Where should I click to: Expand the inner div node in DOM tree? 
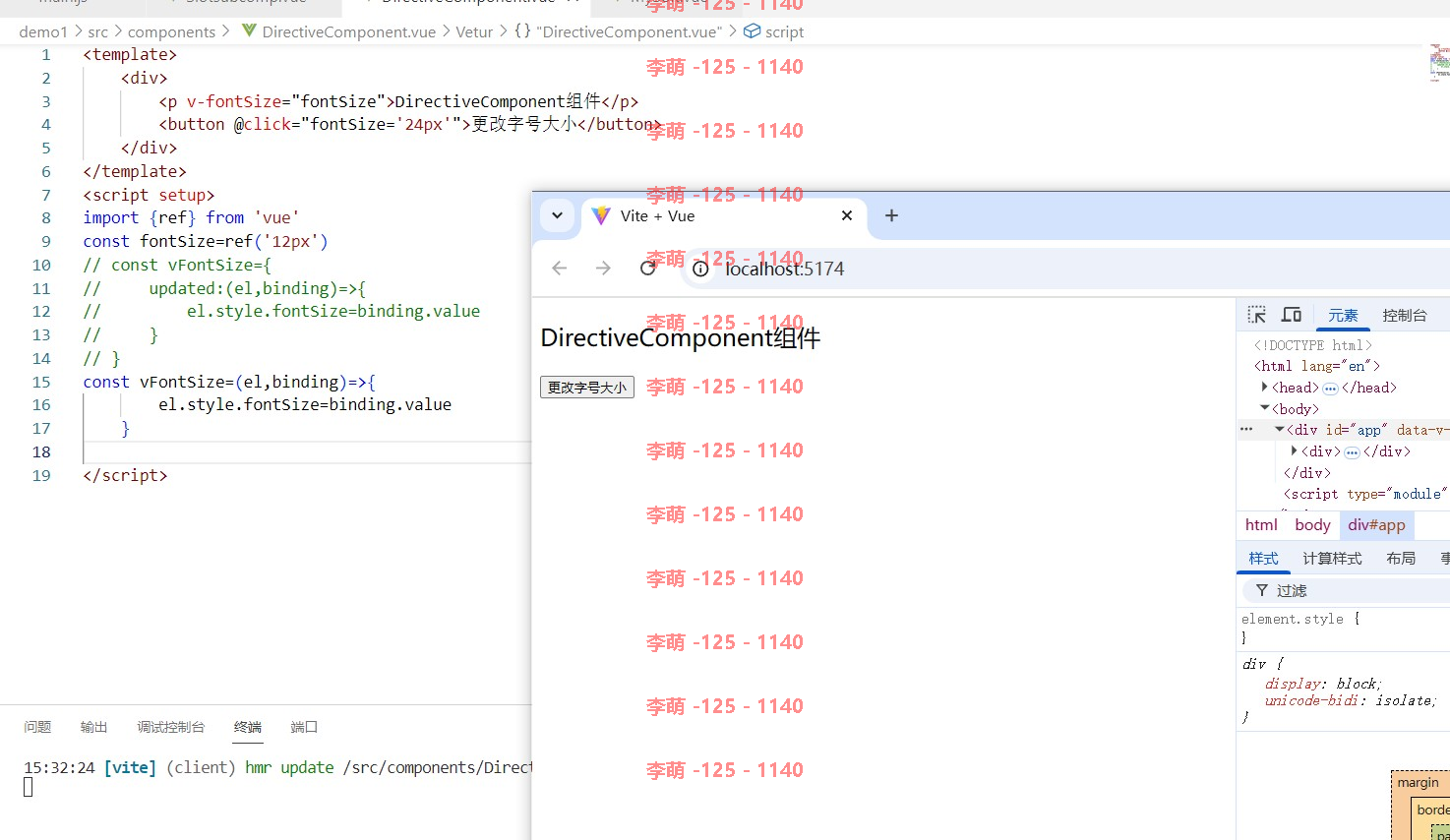pyautogui.click(x=1295, y=451)
